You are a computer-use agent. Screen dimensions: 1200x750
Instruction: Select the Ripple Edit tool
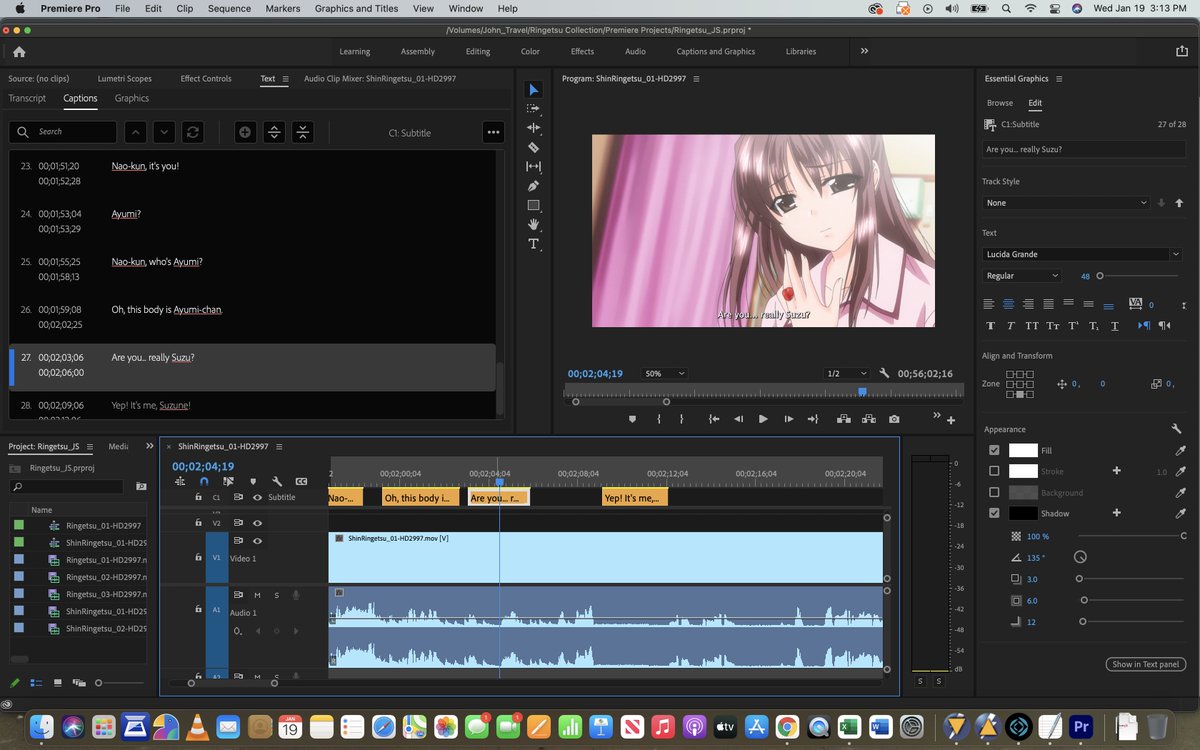point(533,128)
